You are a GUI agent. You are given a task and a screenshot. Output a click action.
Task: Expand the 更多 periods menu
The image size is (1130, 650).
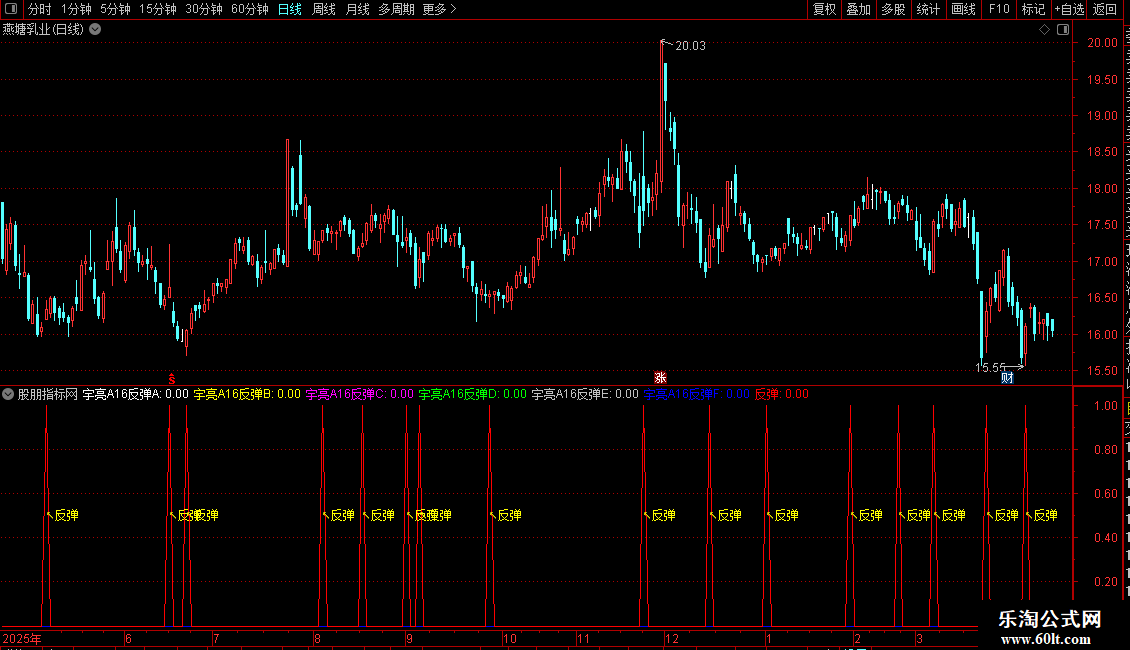tap(439, 9)
